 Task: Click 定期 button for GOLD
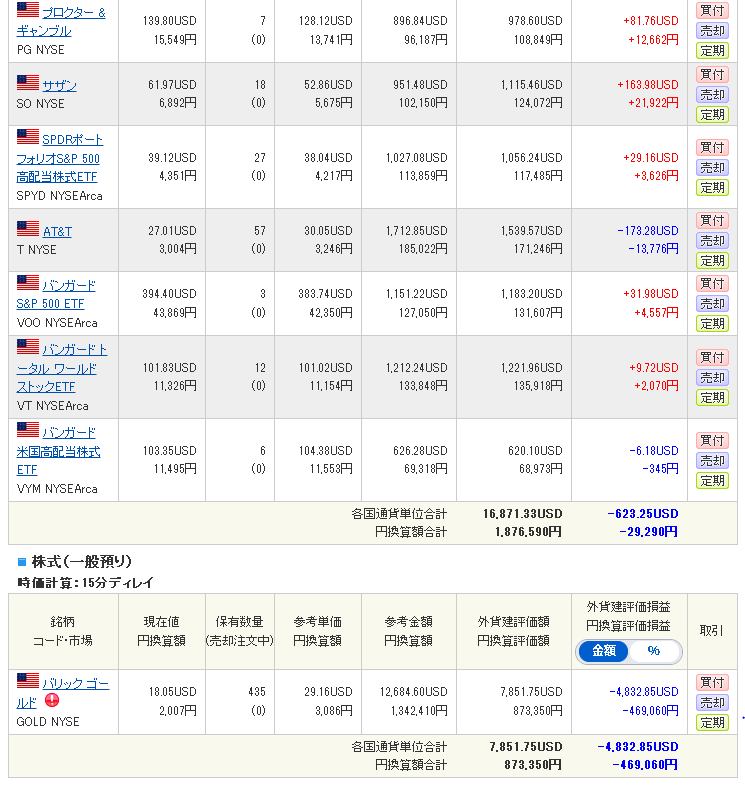coord(712,722)
